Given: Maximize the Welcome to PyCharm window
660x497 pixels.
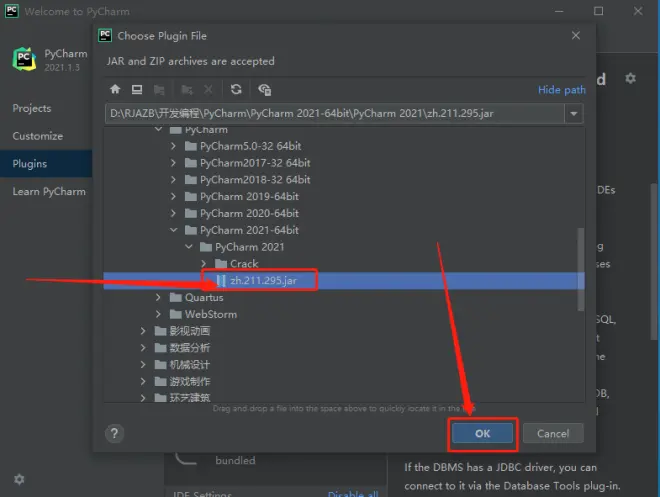Looking at the screenshot, I should [x=598, y=11].
